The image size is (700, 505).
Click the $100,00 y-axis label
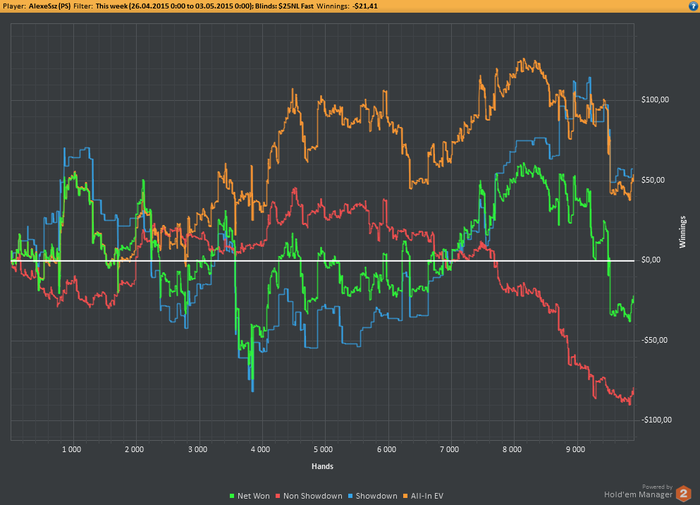[x=655, y=100]
